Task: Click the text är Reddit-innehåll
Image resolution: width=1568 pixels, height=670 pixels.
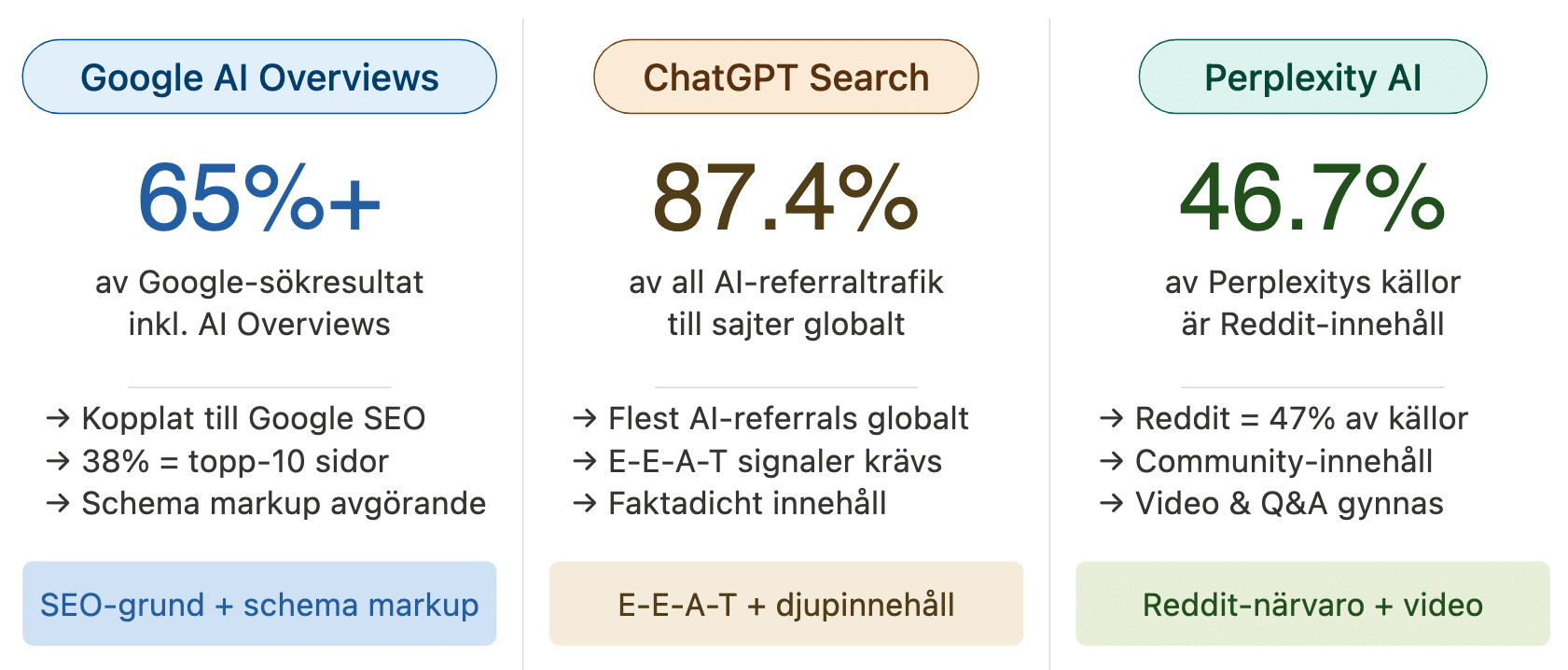Action: point(1312,324)
